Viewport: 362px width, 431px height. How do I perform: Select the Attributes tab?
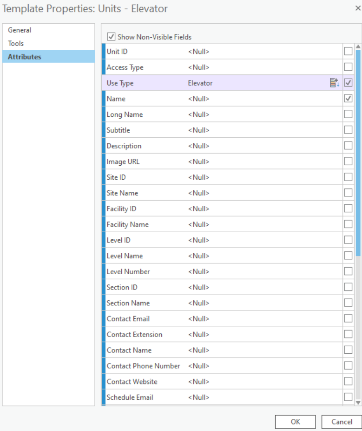[48, 57]
